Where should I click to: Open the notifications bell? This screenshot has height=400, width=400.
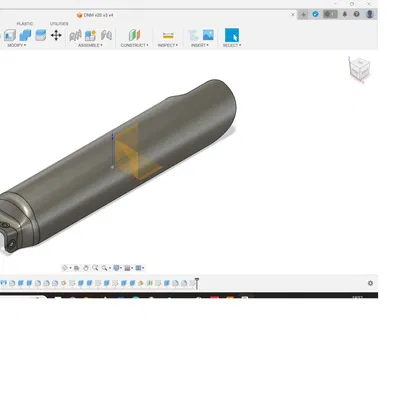coord(345,14)
